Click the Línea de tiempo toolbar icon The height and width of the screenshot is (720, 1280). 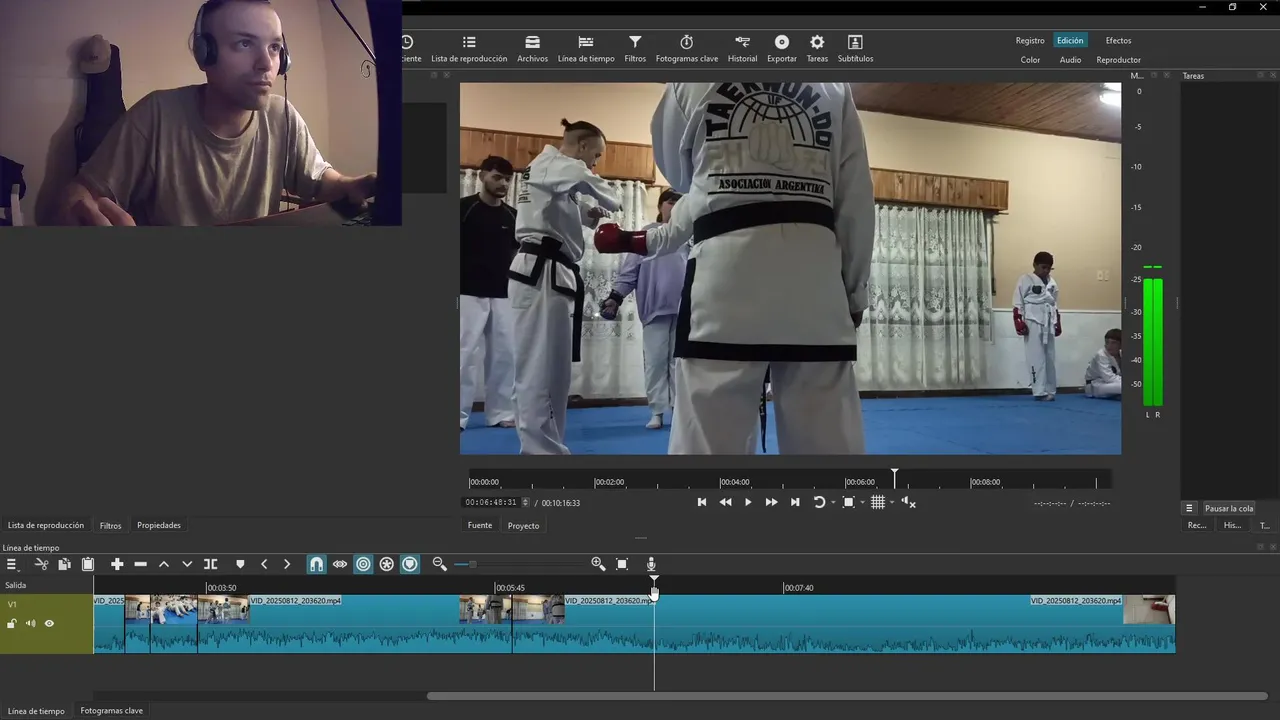(x=586, y=49)
